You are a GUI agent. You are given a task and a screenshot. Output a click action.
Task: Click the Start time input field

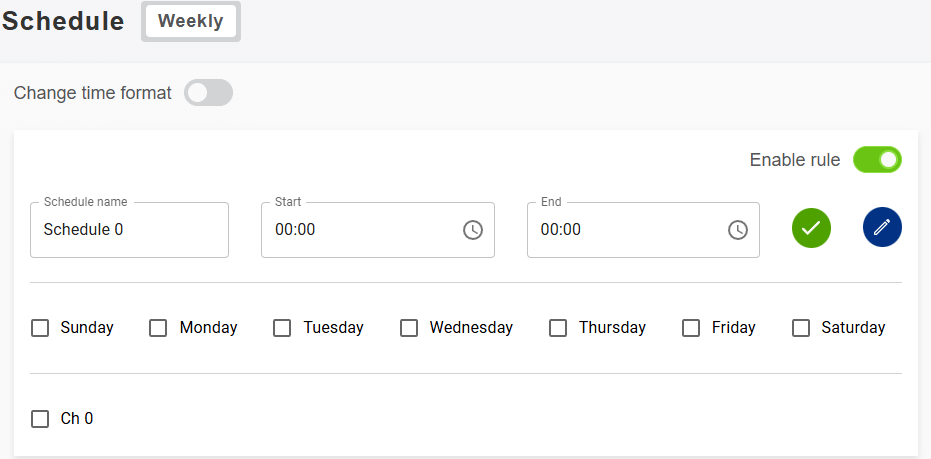pos(360,230)
